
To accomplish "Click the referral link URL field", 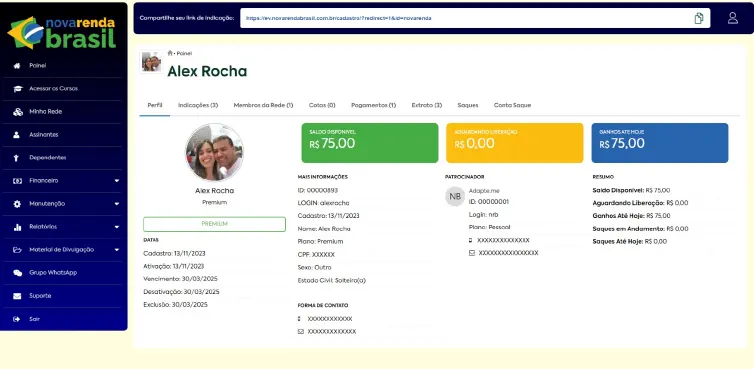I will tap(465, 18).
